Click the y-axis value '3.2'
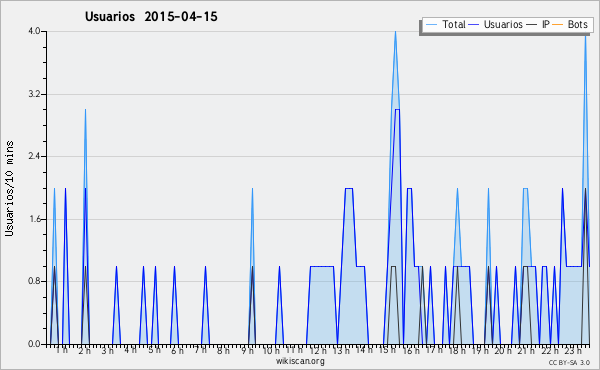This screenshot has height=370, width=600. pyautogui.click(x=34, y=94)
